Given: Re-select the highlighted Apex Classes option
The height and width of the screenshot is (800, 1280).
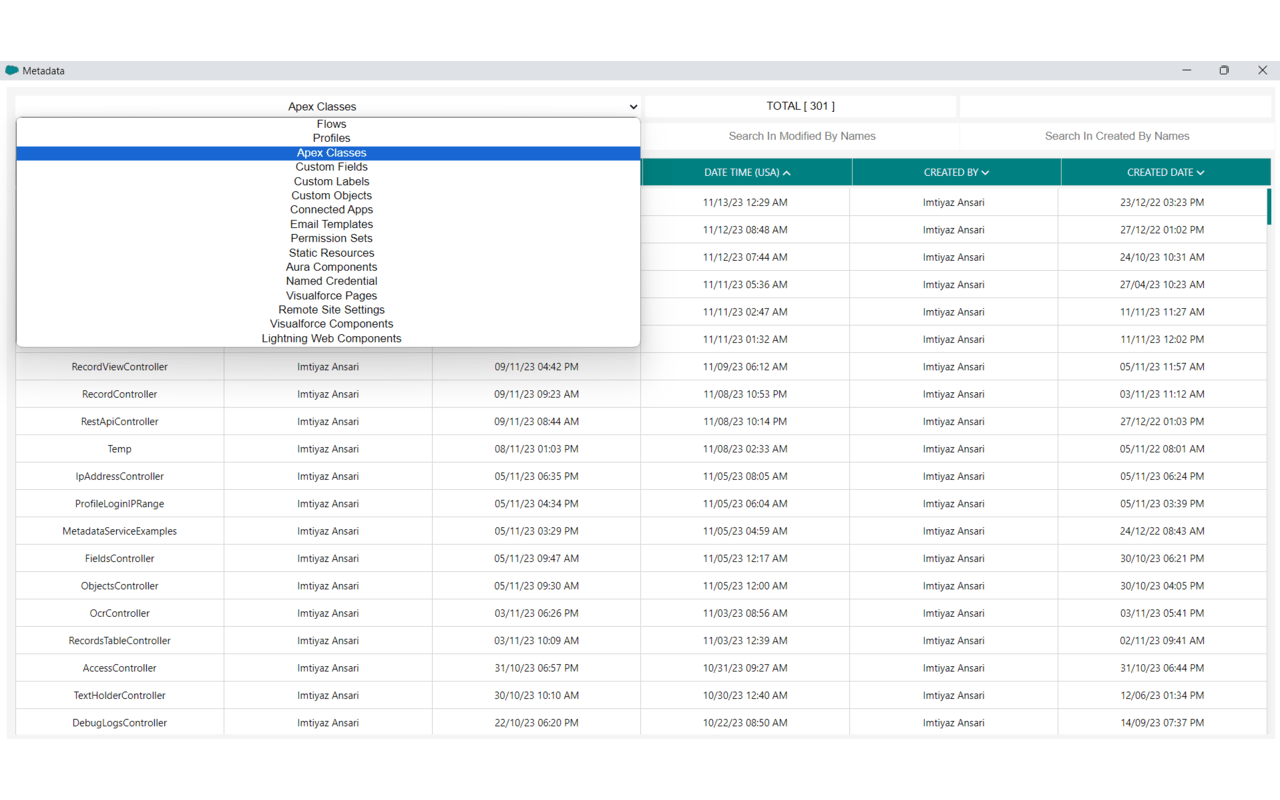Looking at the screenshot, I should (x=331, y=152).
